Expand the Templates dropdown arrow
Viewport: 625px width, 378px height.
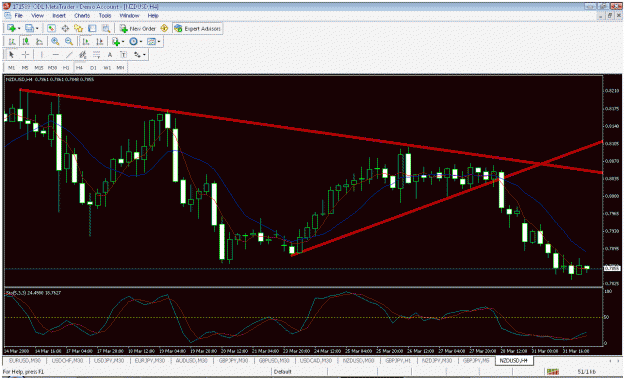(x=159, y=42)
